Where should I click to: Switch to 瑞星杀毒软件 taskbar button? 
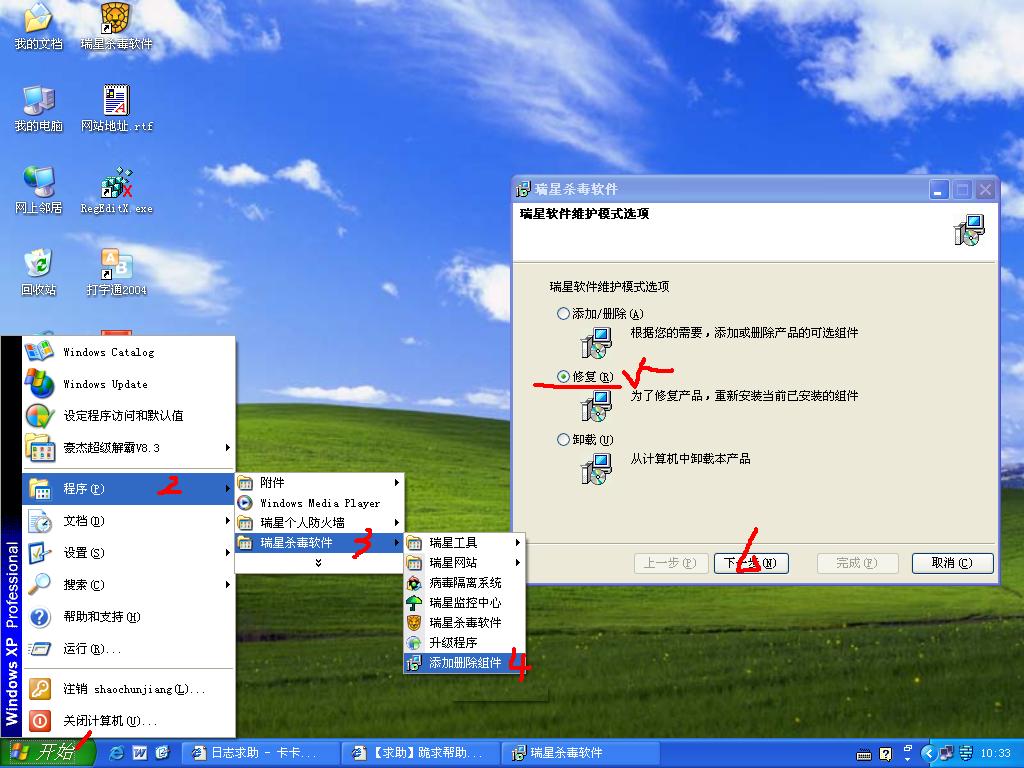581,753
